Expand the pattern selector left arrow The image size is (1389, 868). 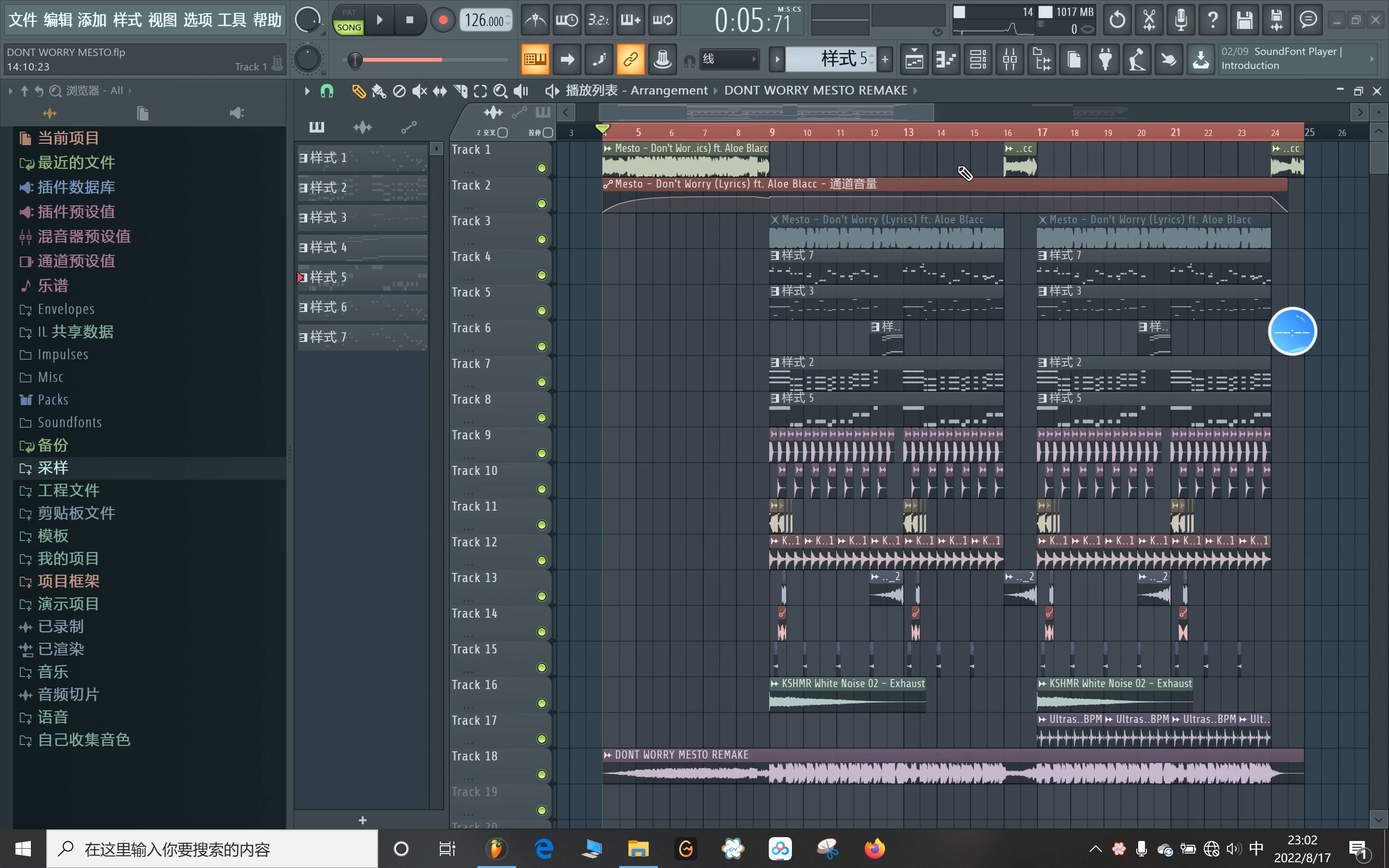pyautogui.click(x=776, y=59)
